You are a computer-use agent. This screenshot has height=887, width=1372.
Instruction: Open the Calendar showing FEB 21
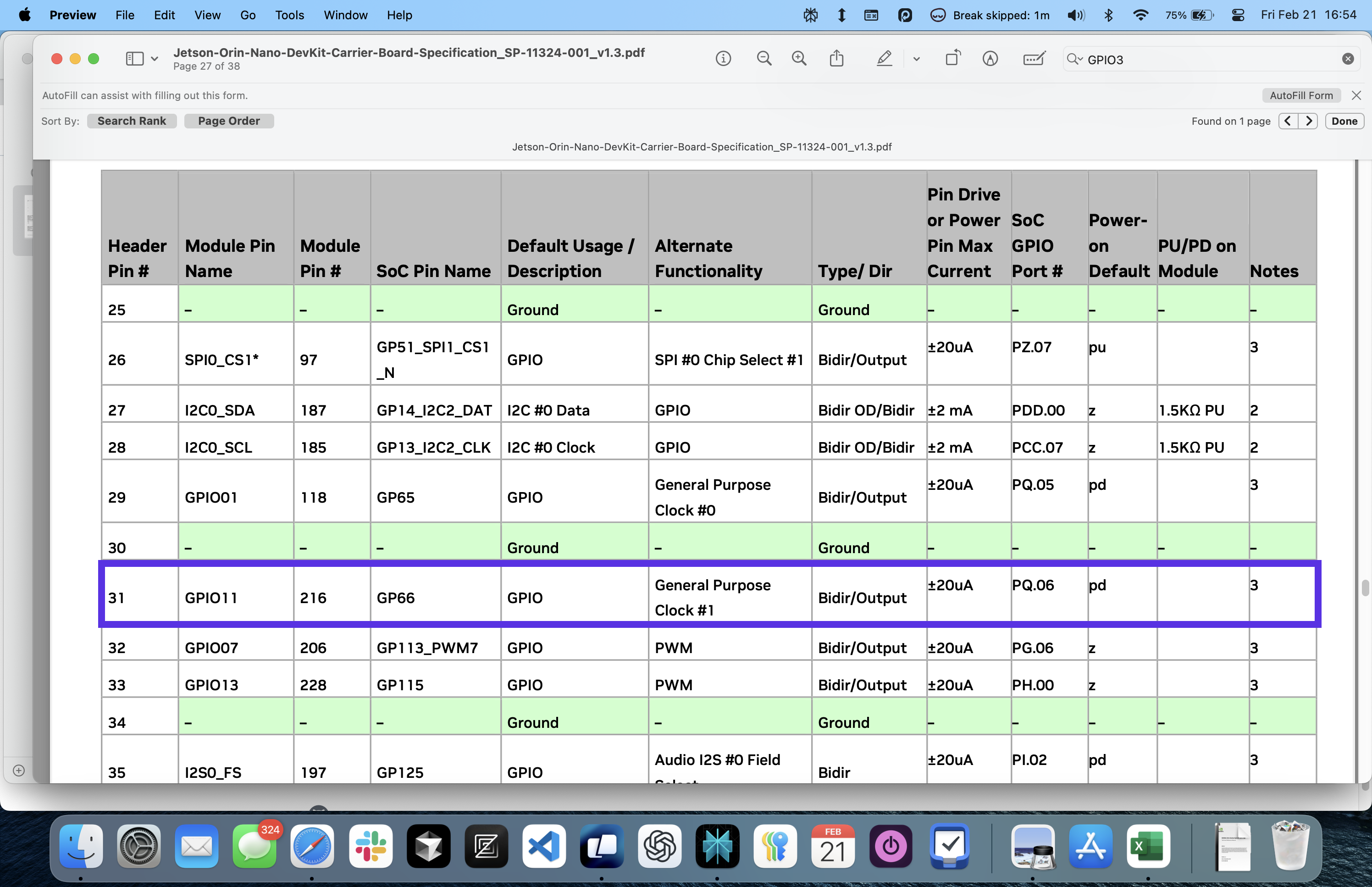(x=833, y=846)
